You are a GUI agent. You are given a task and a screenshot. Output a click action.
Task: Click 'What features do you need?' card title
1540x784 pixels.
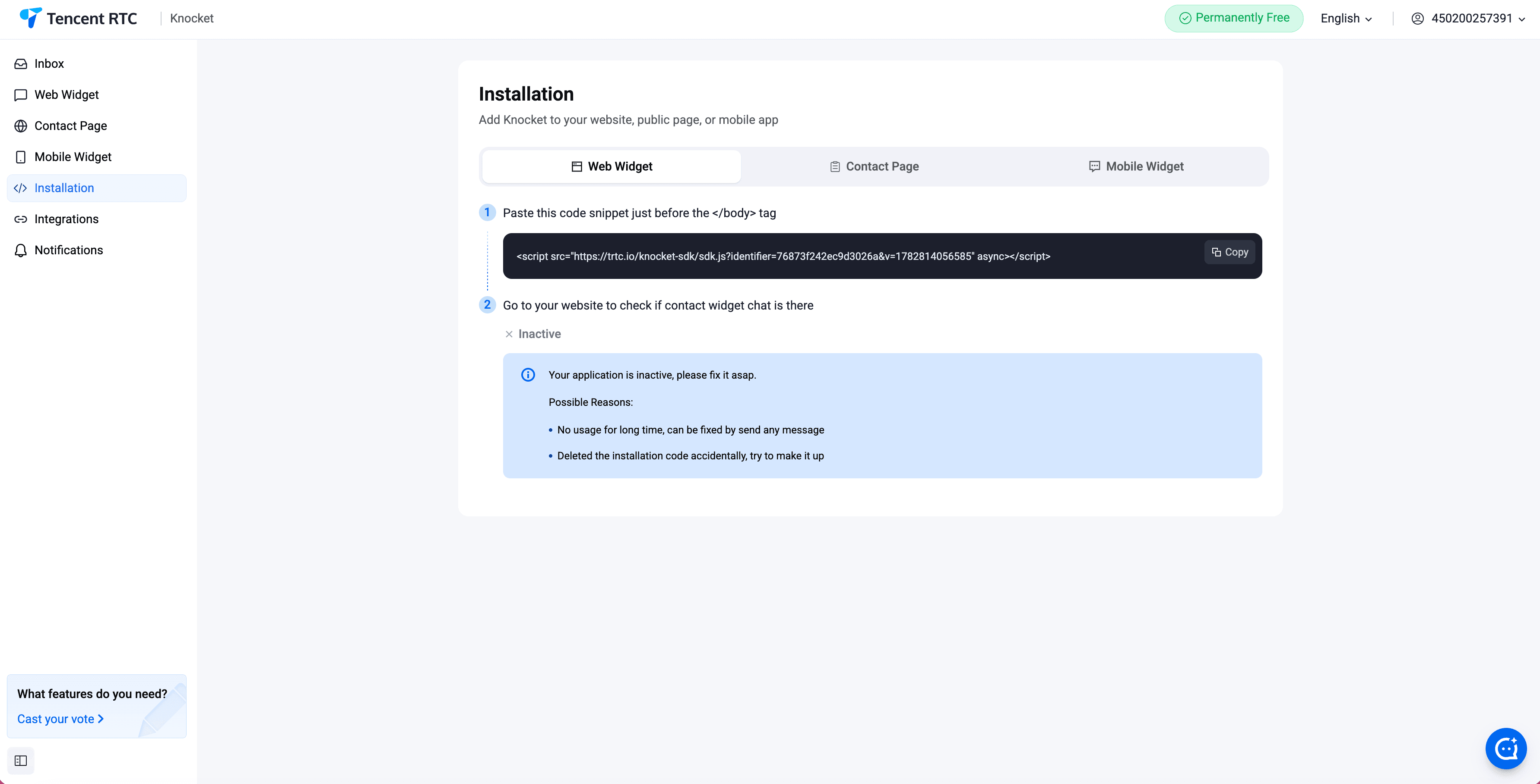[x=92, y=694]
